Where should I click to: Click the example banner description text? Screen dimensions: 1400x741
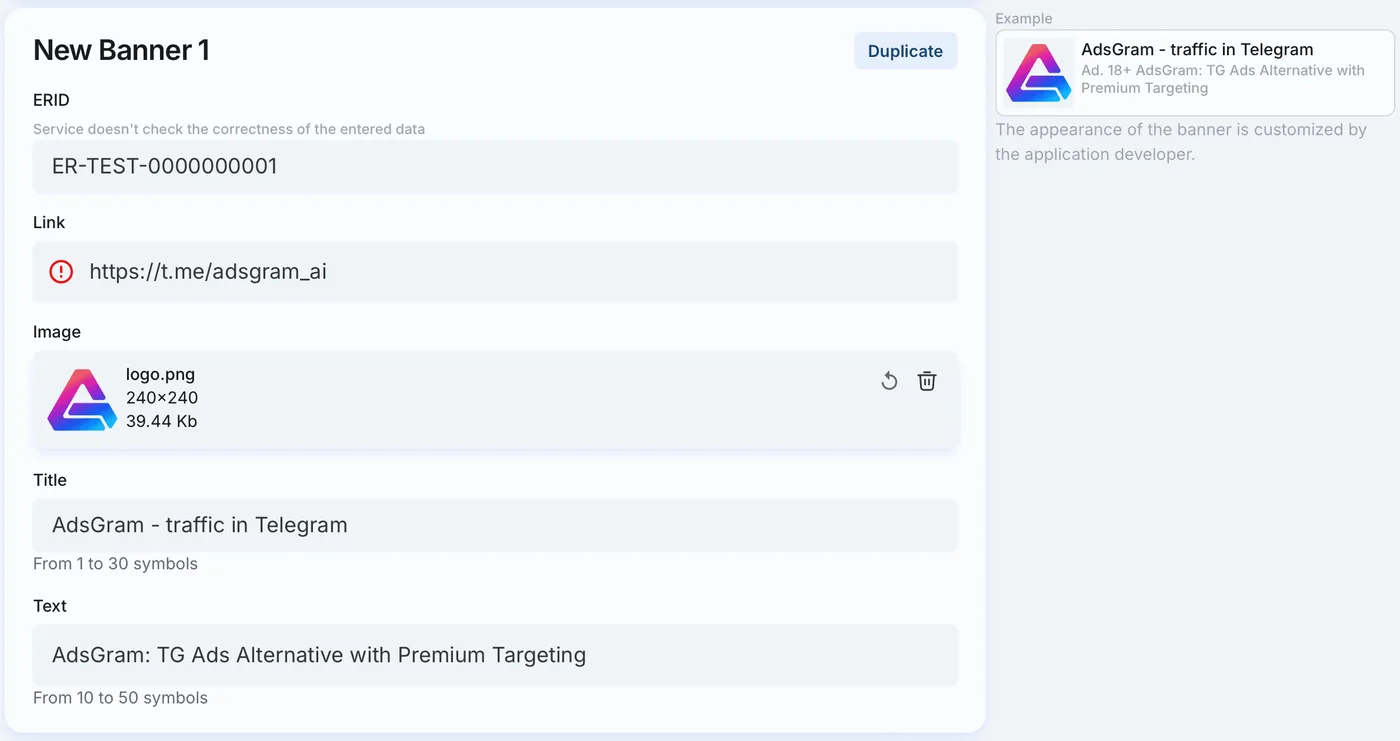1223,79
